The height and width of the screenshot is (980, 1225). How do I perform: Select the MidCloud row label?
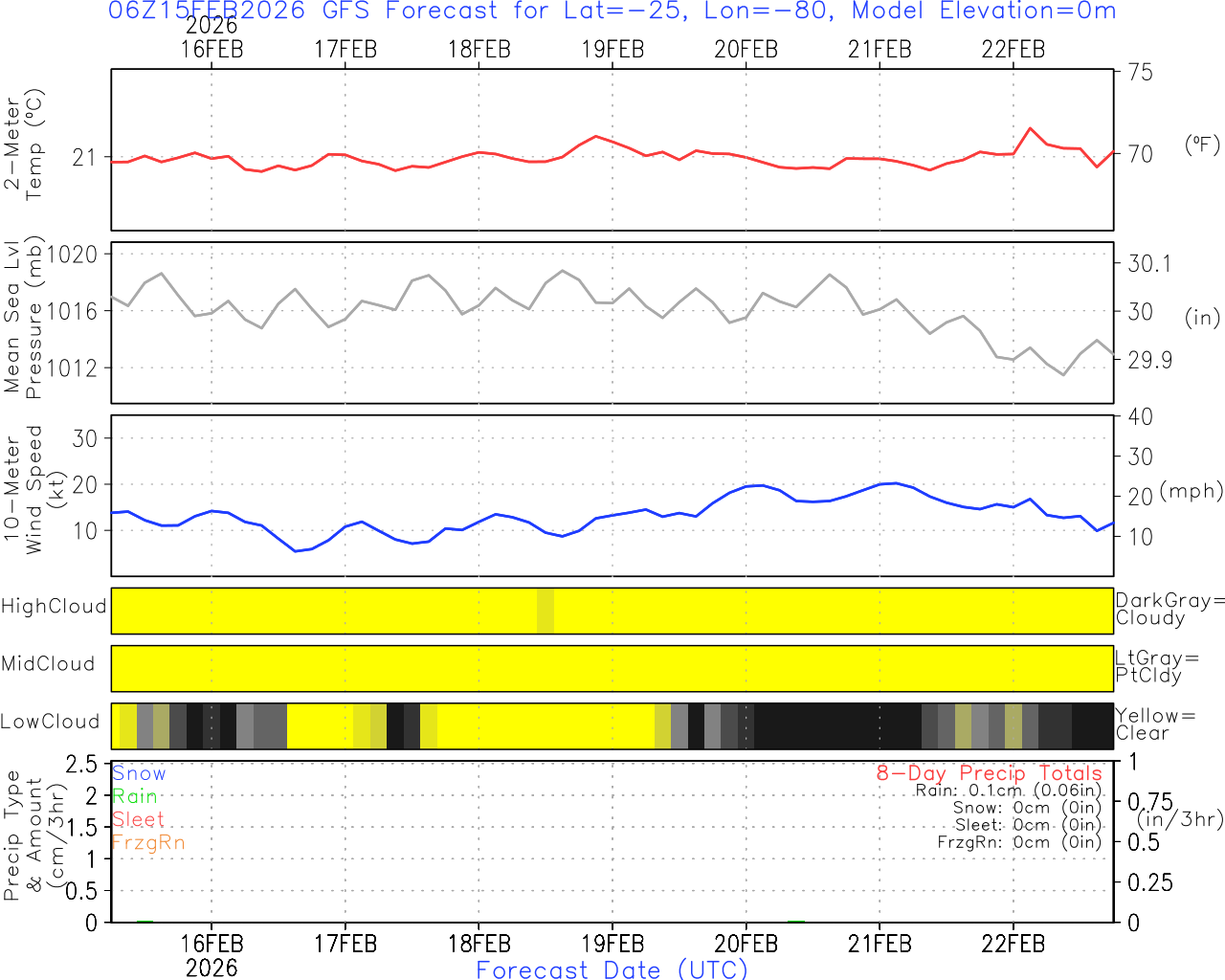pos(48,664)
